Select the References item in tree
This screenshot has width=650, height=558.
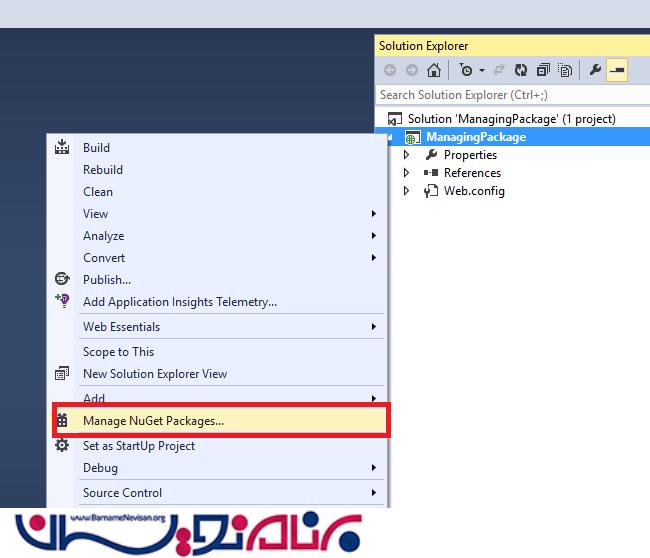click(x=472, y=172)
